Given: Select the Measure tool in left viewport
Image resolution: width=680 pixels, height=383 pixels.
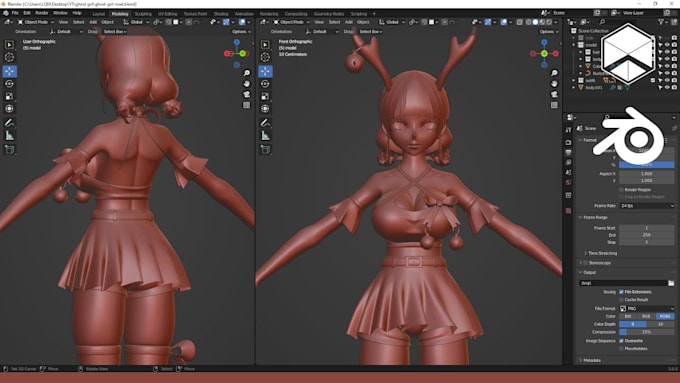Looking at the screenshot, I should pyautogui.click(x=10, y=136).
